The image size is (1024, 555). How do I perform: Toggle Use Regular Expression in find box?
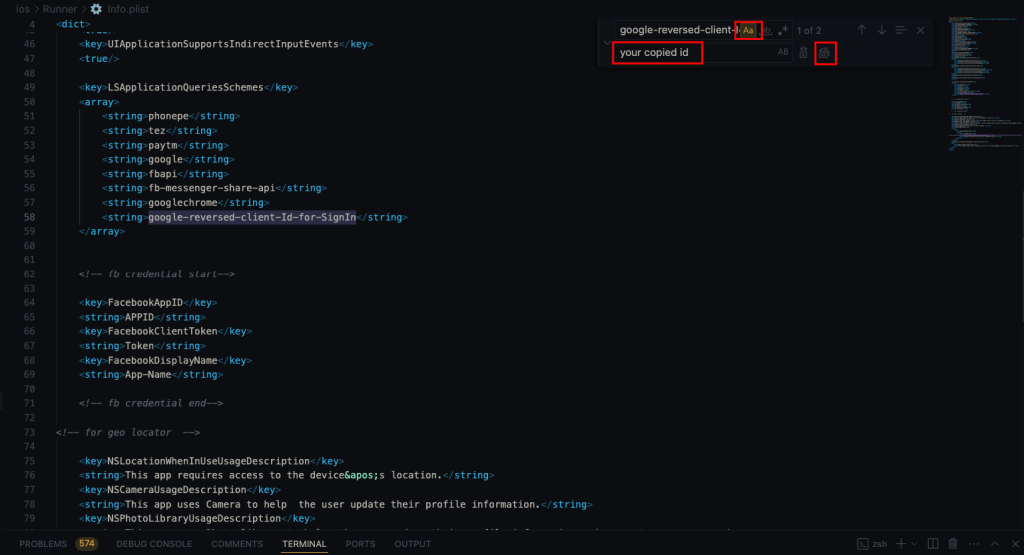(x=782, y=30)
